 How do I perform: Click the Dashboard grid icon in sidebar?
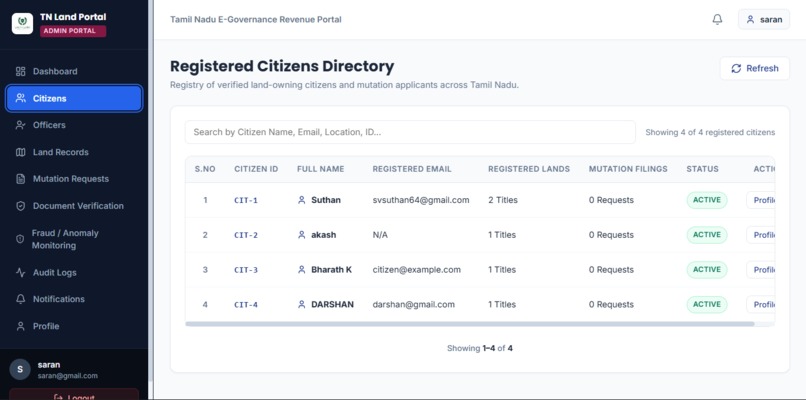(21, 71)
